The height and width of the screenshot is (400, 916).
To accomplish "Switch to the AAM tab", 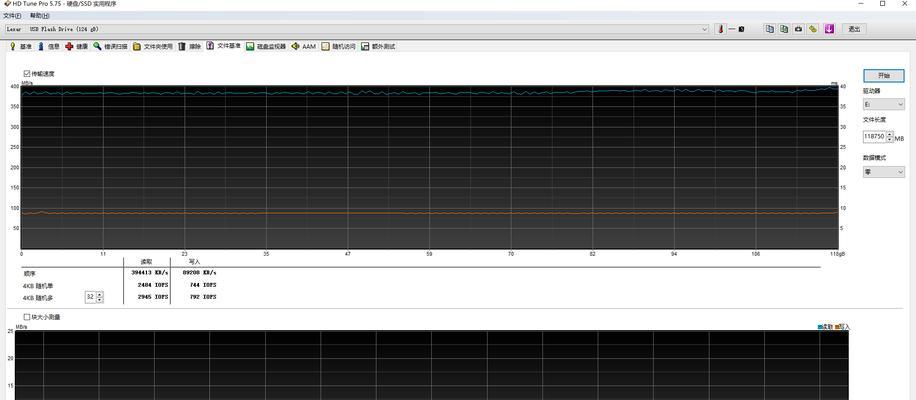I will [304, 46].
